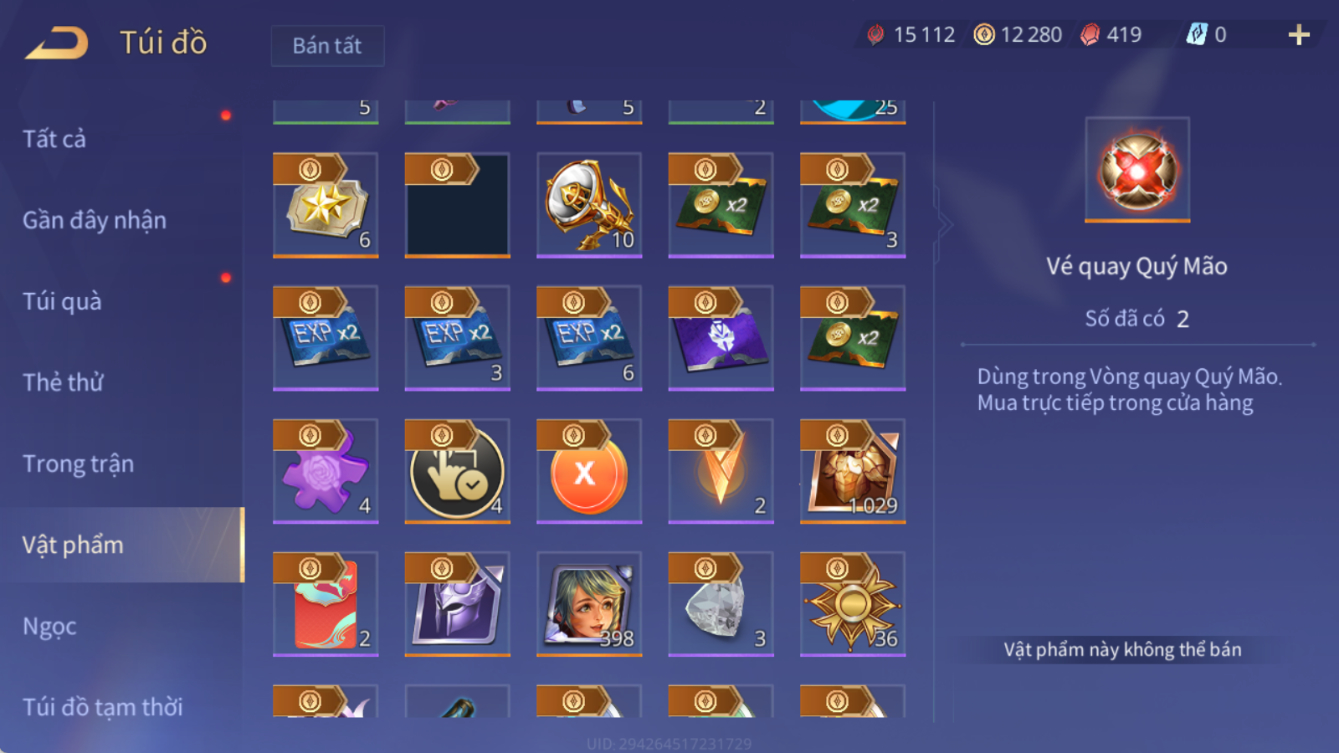Select the gold star ticket item

[325, 205]
